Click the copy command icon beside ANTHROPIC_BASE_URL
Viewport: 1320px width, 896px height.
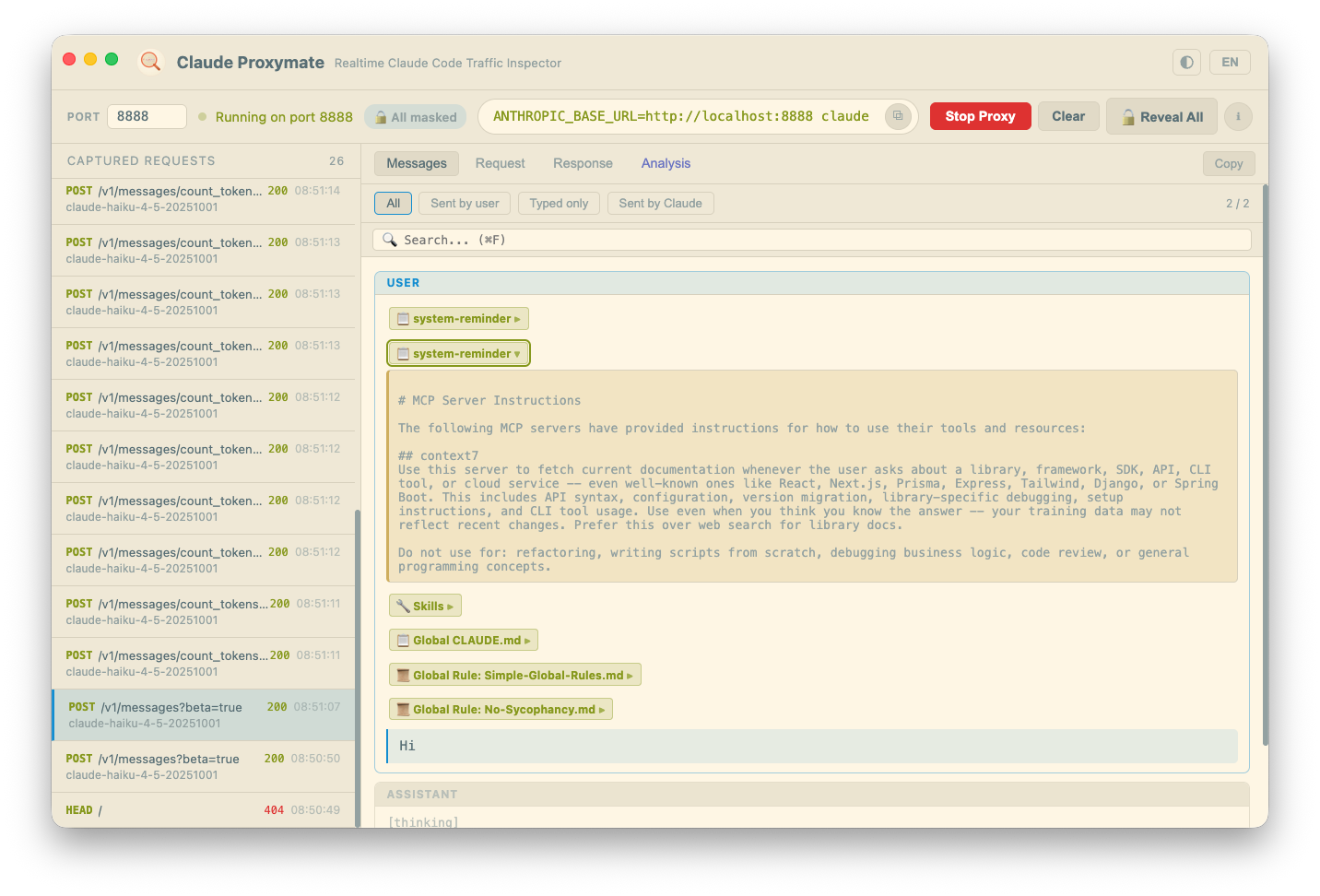(x=898, y=116)
